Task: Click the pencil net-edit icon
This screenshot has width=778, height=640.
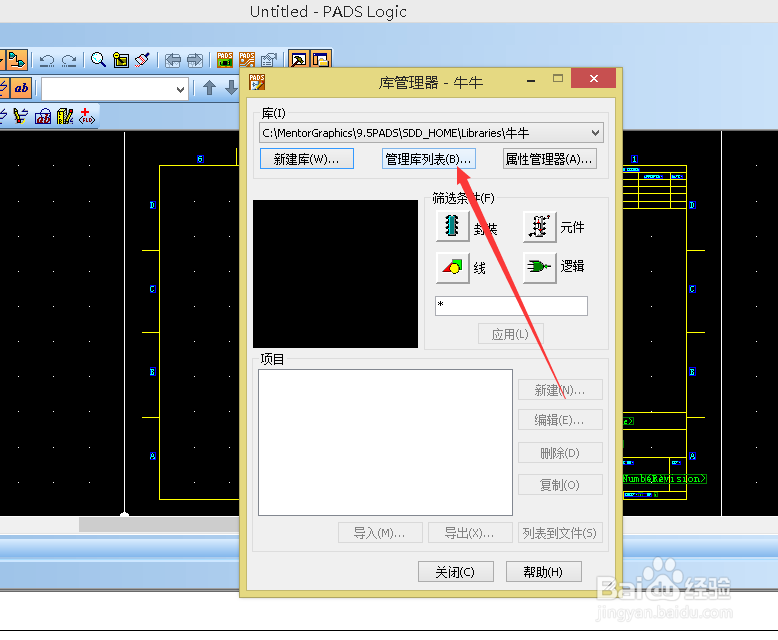Action: 20,116
